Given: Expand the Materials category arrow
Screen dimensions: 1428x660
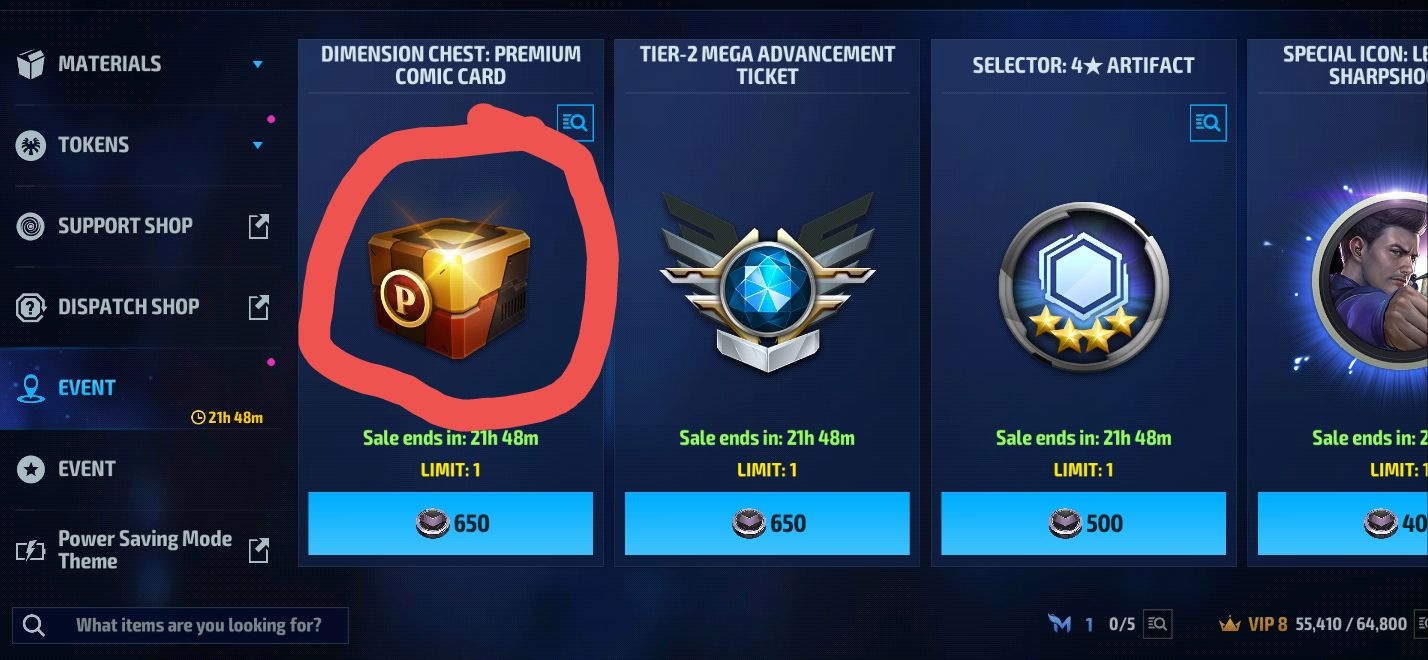Looking at the screenshot, I should pyautogui.click(x=258, y=64).
